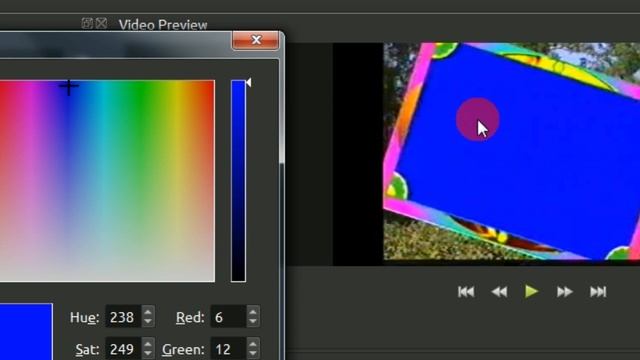The width and height of the screenshot is (640, 360).
Task: Click the Video Preview panel title
Action: click(x=163, y=25)
